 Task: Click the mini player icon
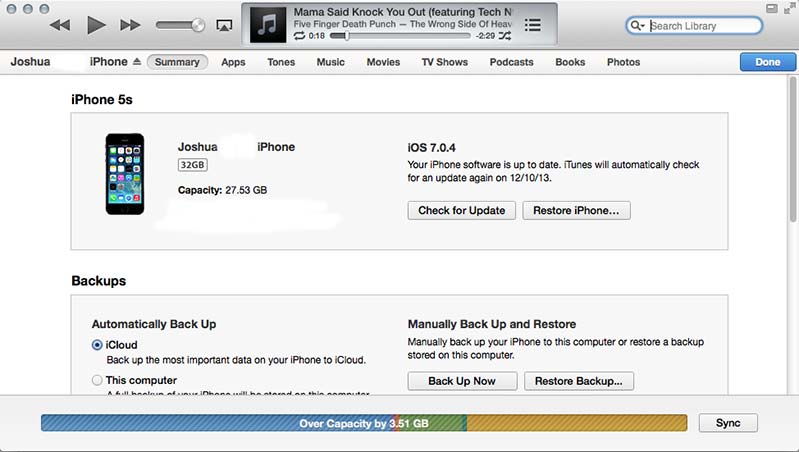(772, 8)
